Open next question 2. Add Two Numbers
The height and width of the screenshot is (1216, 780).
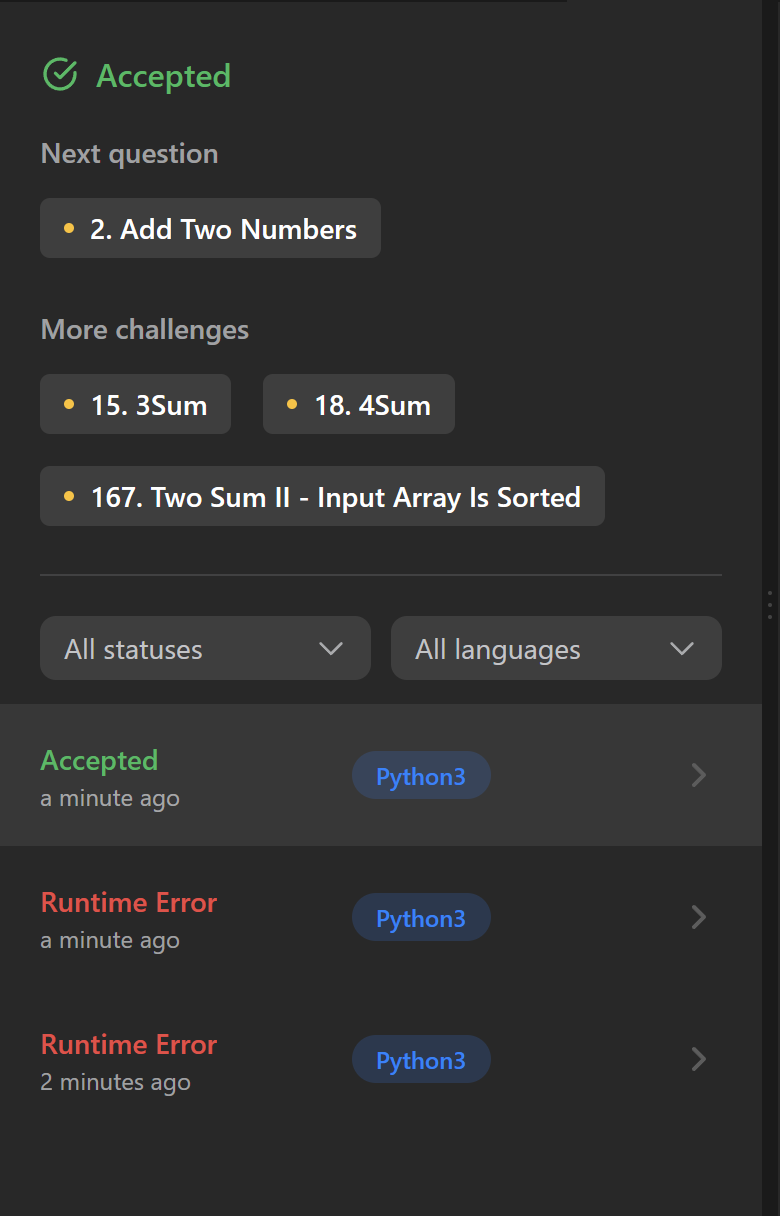210,228
